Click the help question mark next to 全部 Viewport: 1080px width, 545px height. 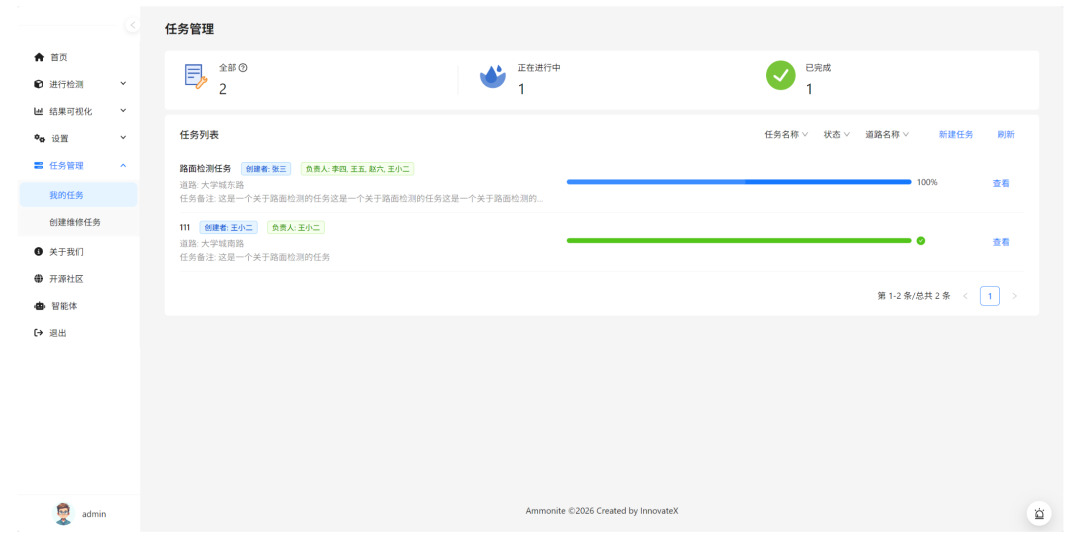coord(243,68)
